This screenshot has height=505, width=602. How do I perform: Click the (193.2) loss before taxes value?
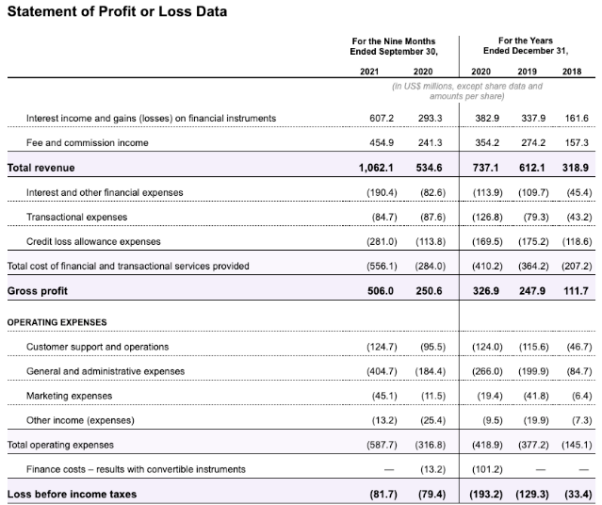coord(486,494)
